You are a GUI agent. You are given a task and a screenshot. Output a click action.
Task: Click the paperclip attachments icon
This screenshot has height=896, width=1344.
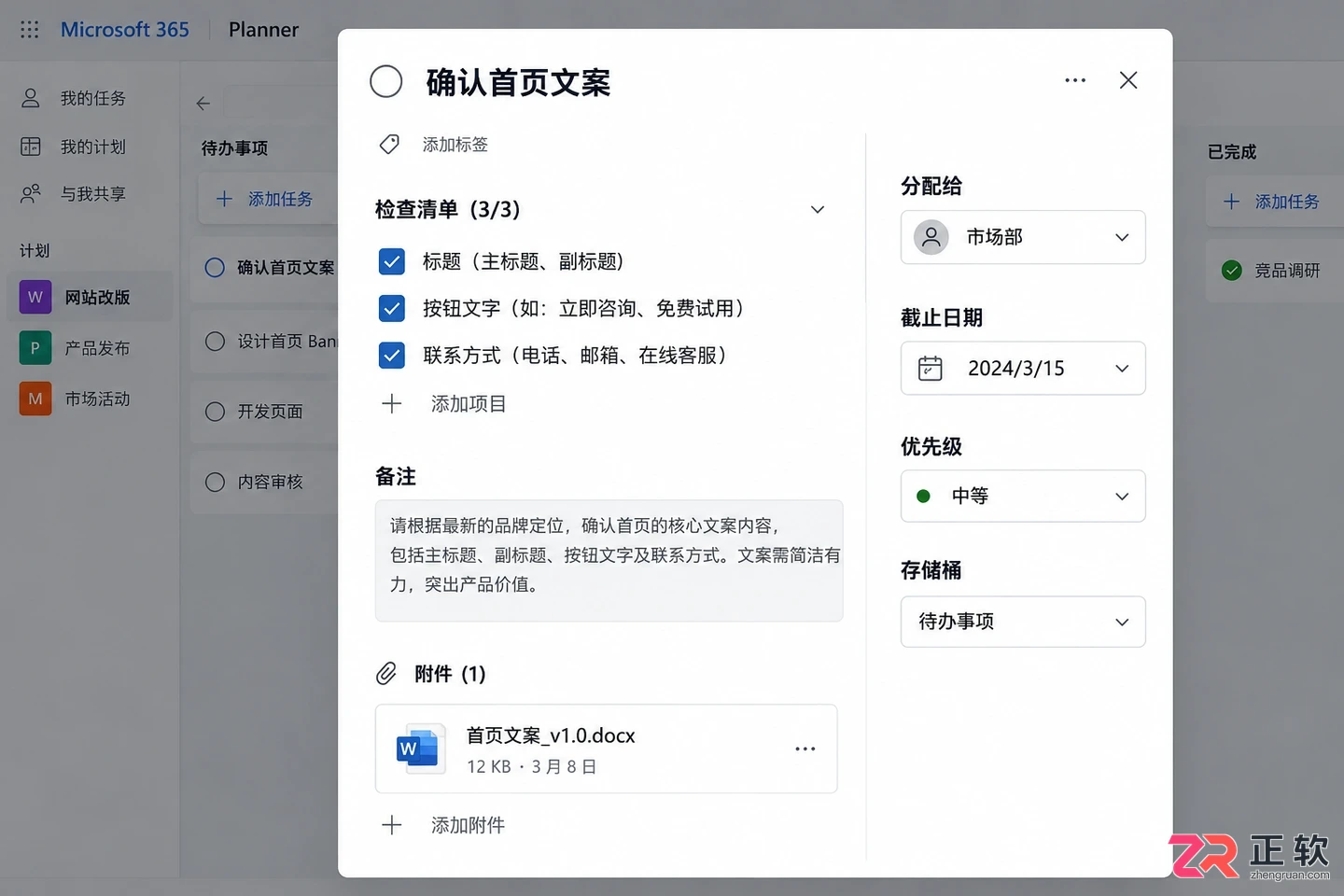pos(386,673)
